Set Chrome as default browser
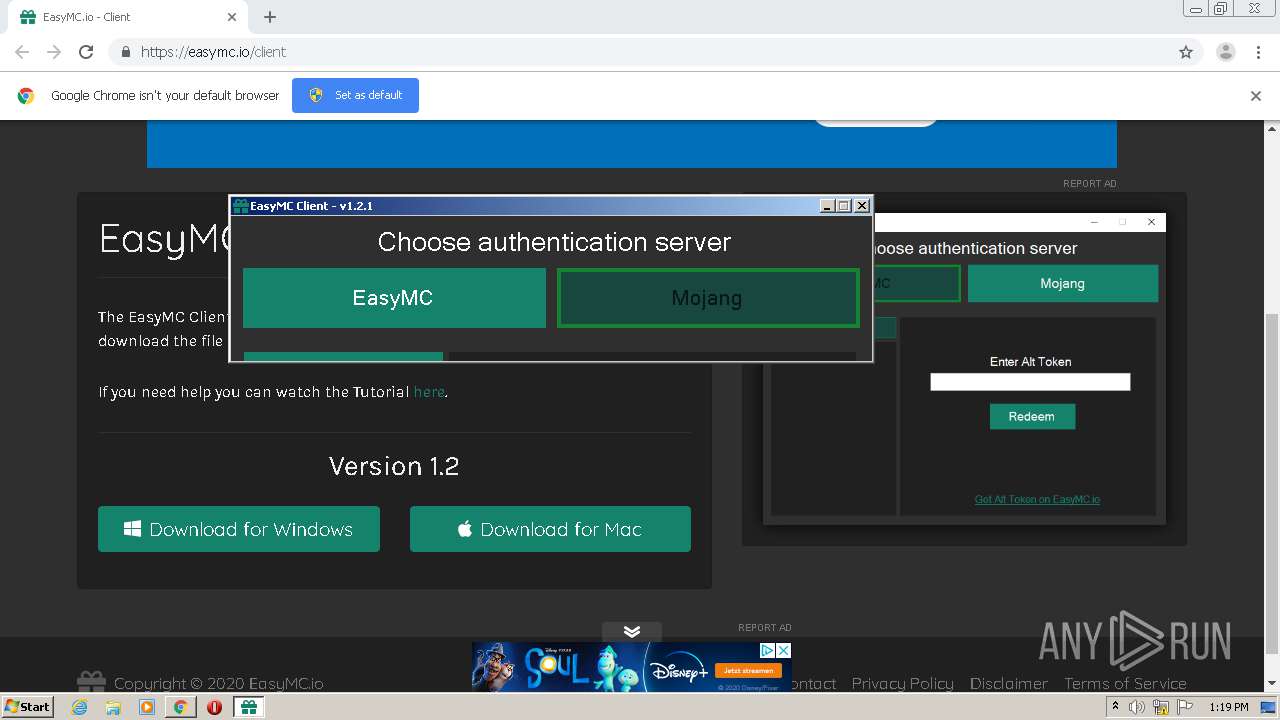The image size is (1280, 720). click(x=355, y=95)
